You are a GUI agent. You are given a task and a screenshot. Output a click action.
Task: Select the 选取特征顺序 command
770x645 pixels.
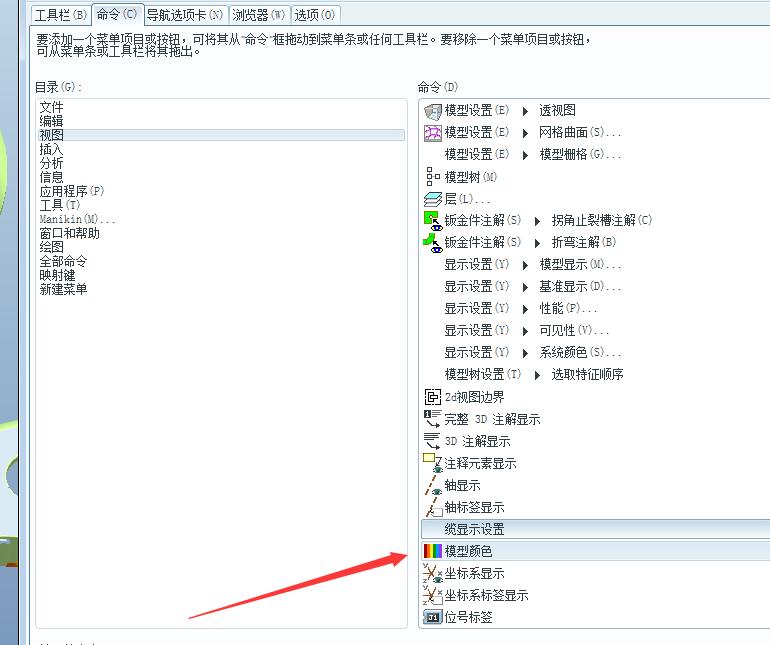pyautogui.click(x=587, y=375)
